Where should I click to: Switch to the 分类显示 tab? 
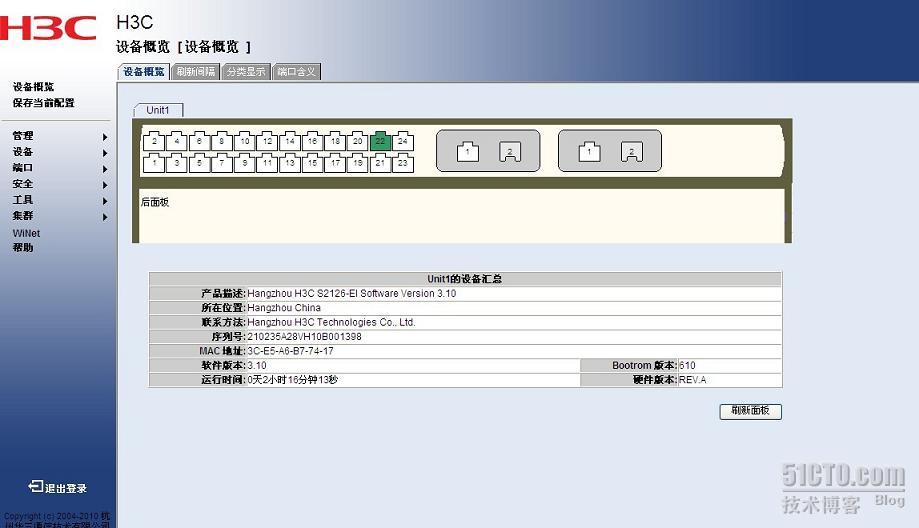pos(246,71)
